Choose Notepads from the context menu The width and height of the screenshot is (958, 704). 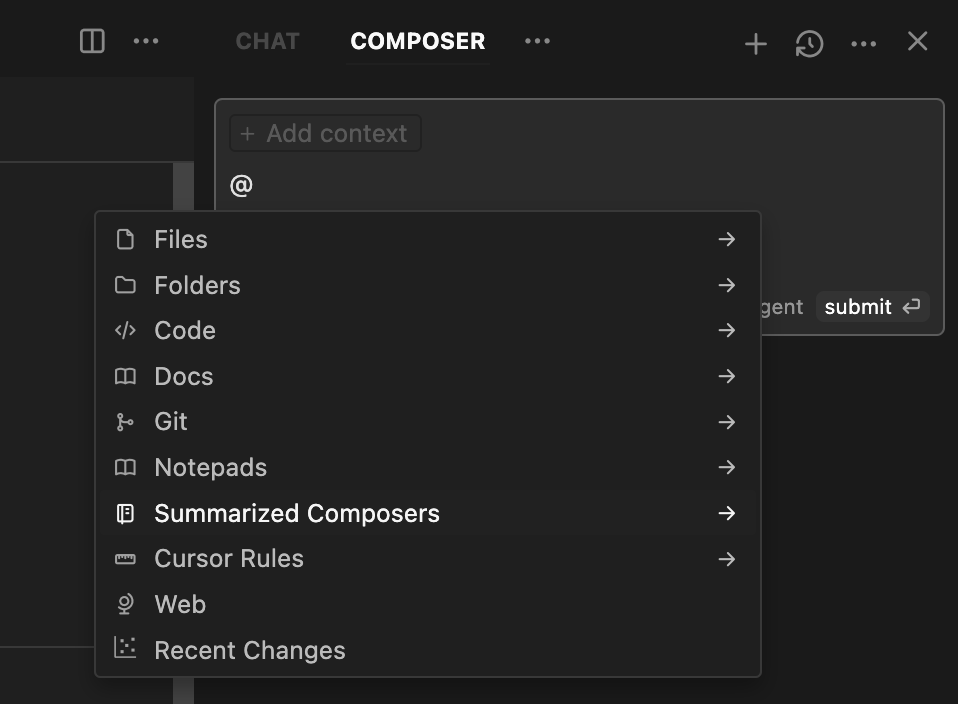(x=210, y=467)
